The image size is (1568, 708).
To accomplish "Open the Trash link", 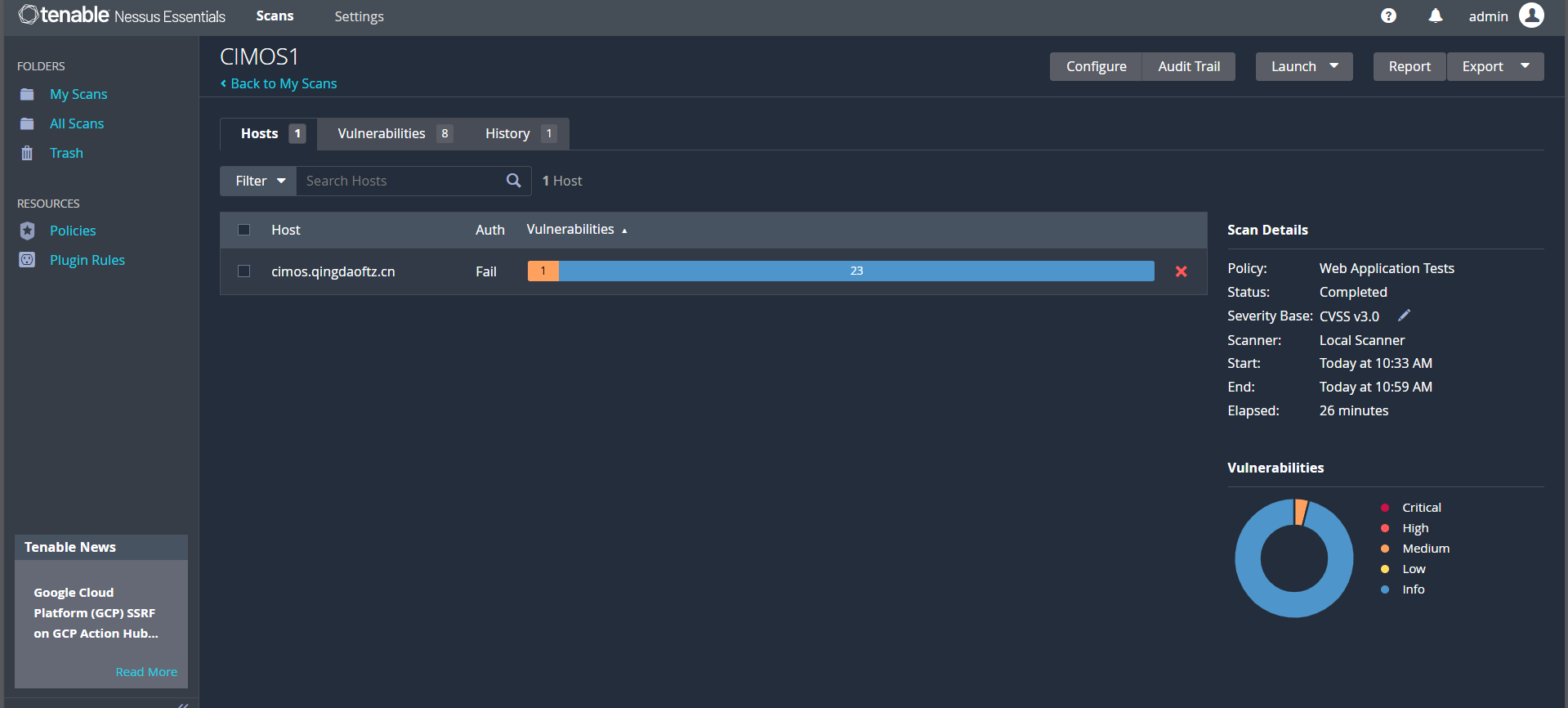I will 66,153.
